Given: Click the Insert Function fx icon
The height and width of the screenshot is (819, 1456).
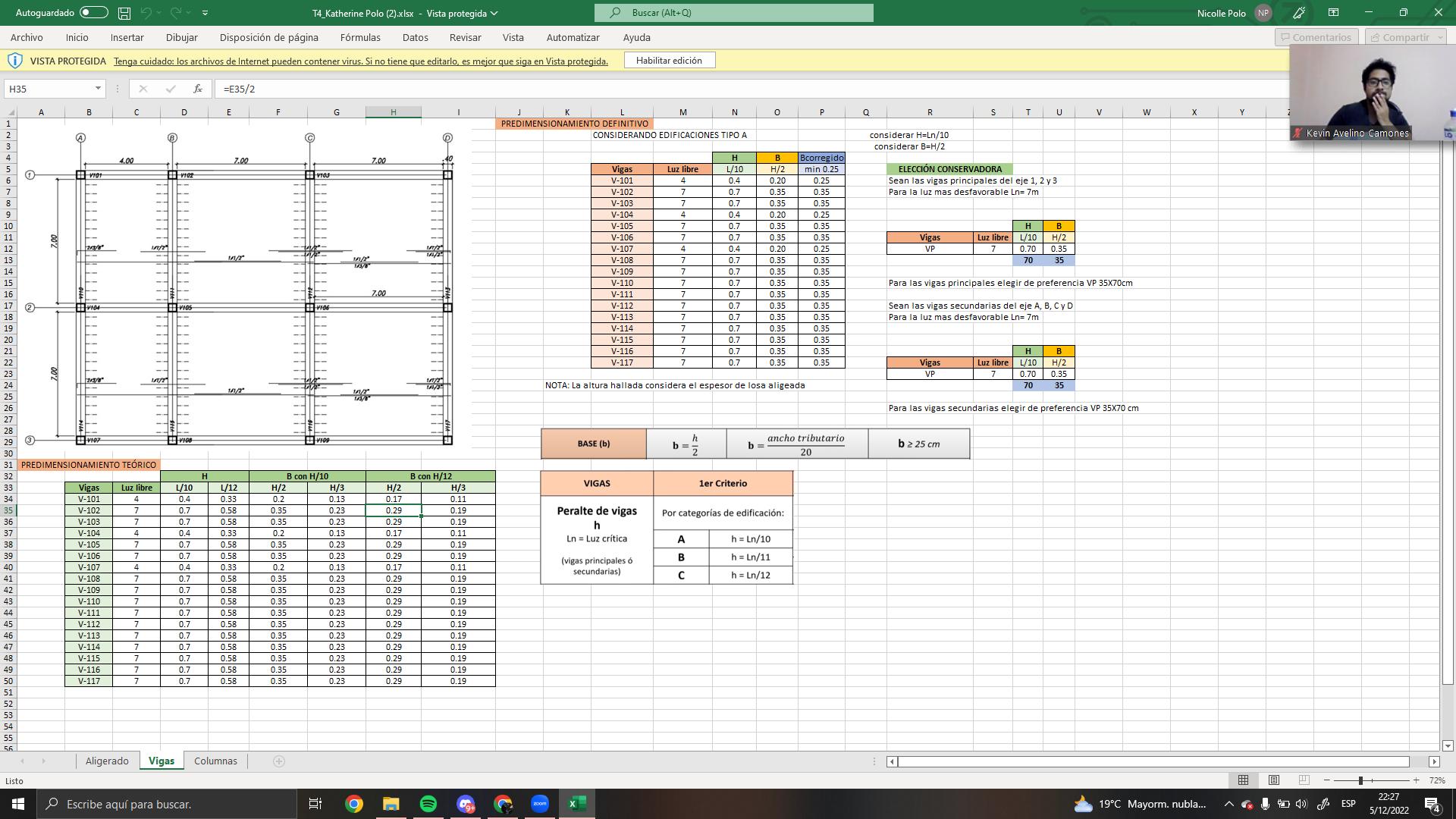Looking at the screenshot, I should click(x=198, y=89).
